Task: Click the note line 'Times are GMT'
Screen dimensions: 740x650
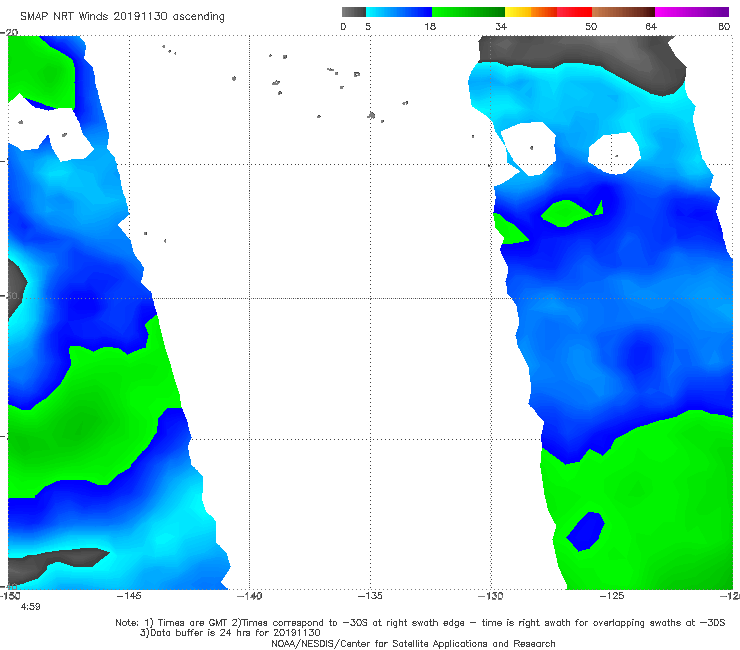Action: (192, 623)
